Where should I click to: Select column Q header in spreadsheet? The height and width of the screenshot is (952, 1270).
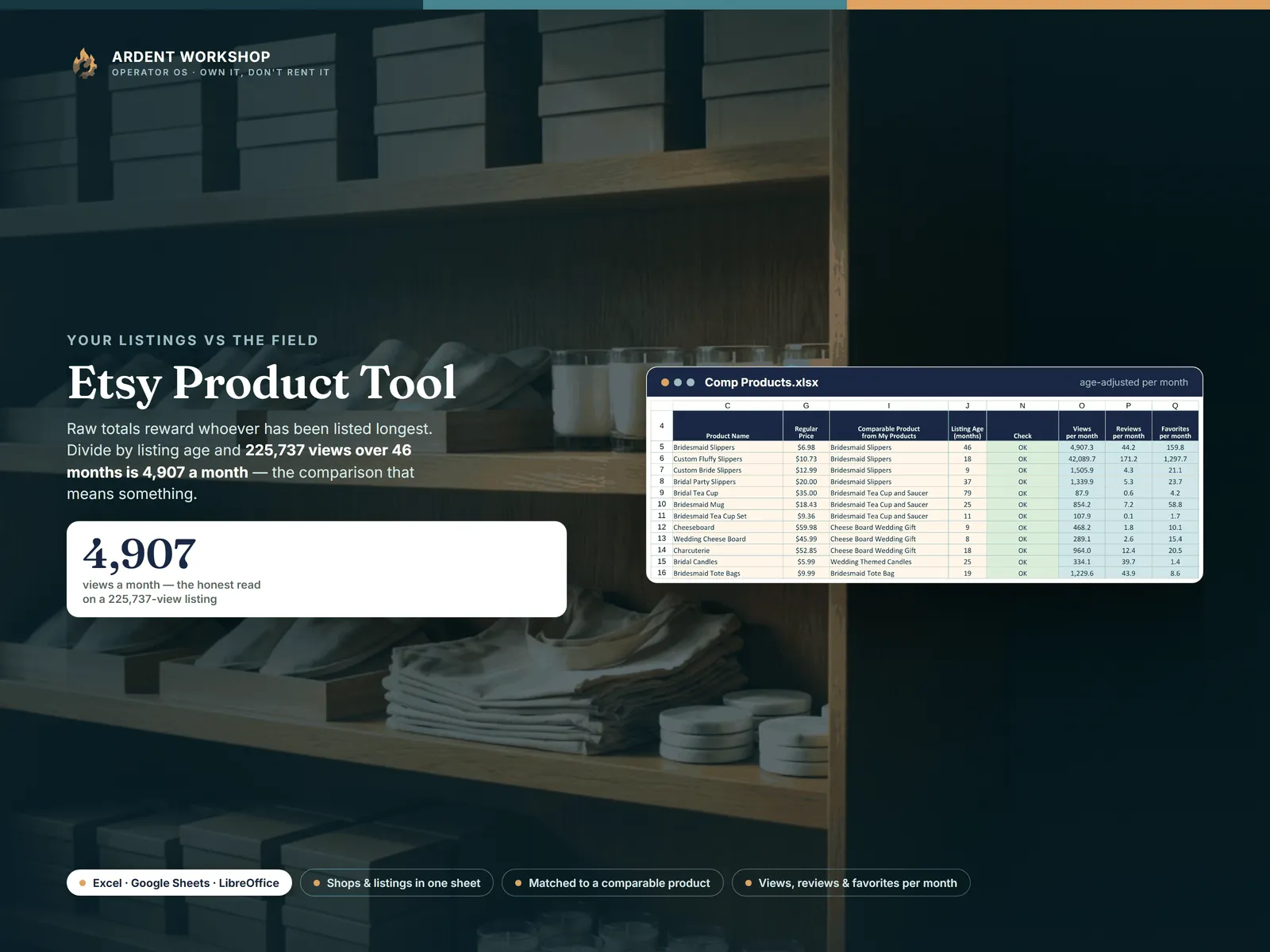pyautogui.click(x=1176, y=405)
